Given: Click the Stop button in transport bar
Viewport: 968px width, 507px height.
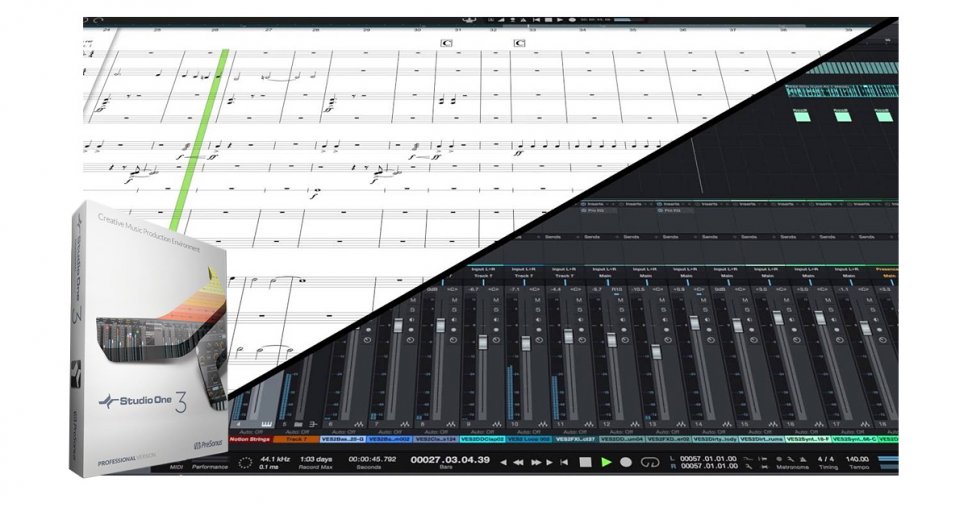Looking at the screenshot, I should tap(584, 462).
